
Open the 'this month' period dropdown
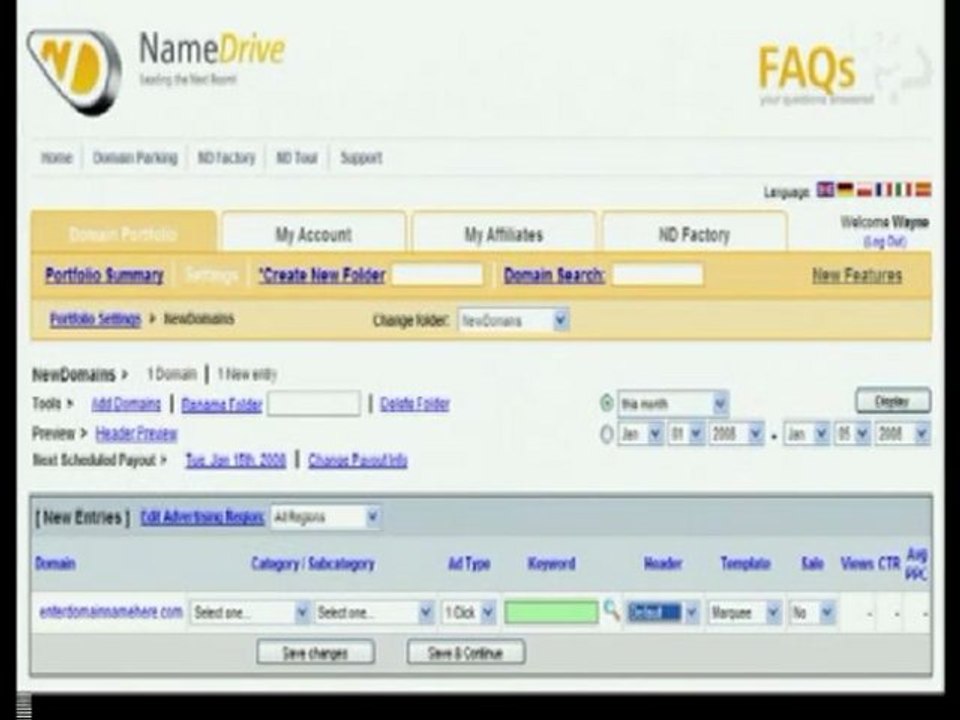coord(673,404)
